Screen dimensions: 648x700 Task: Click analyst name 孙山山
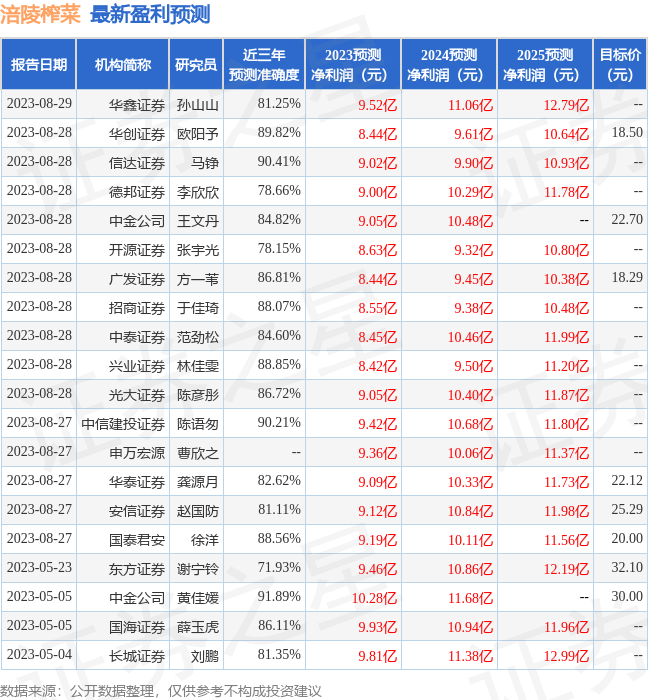198,105
